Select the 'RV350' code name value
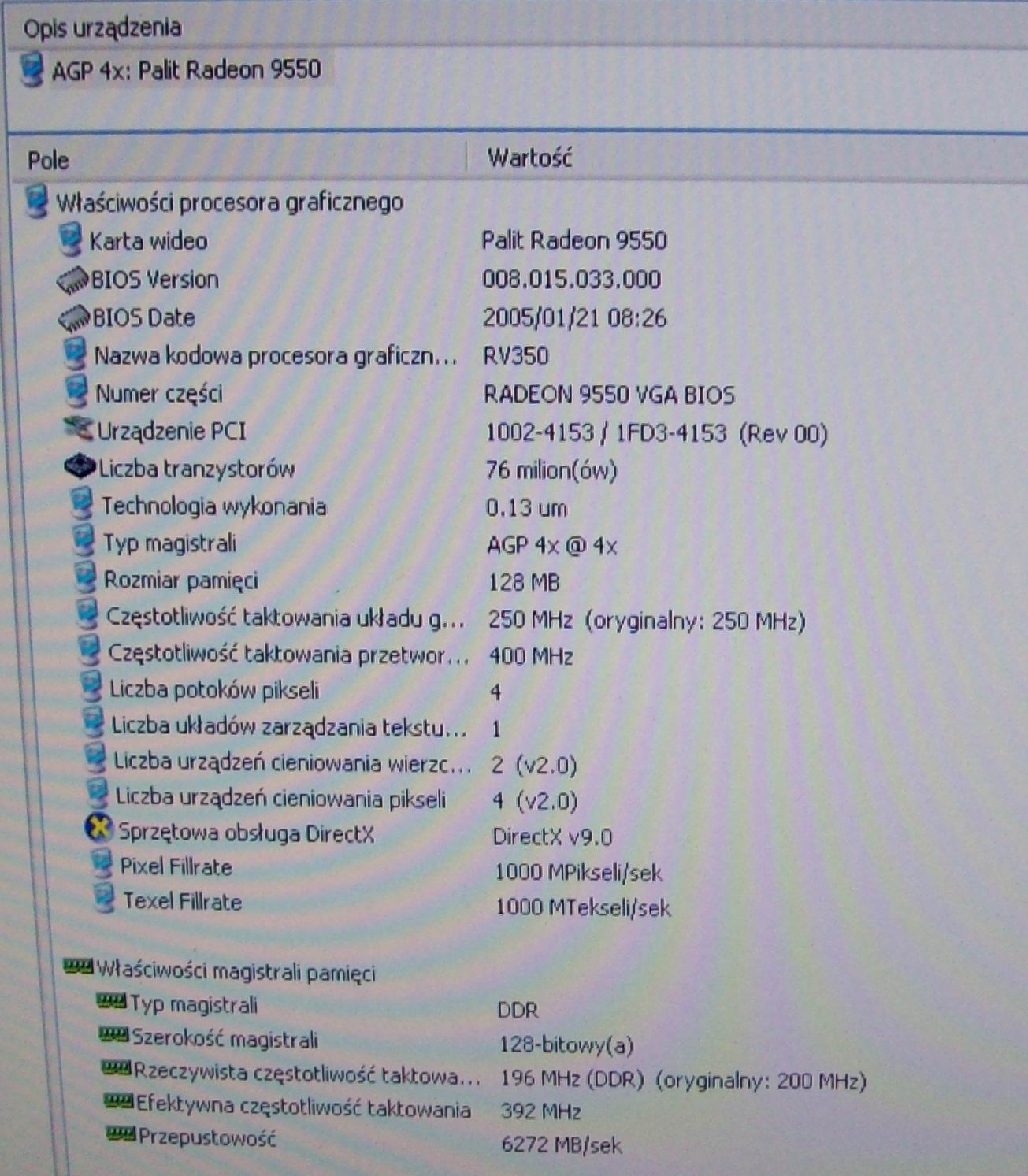 [516, 356]
